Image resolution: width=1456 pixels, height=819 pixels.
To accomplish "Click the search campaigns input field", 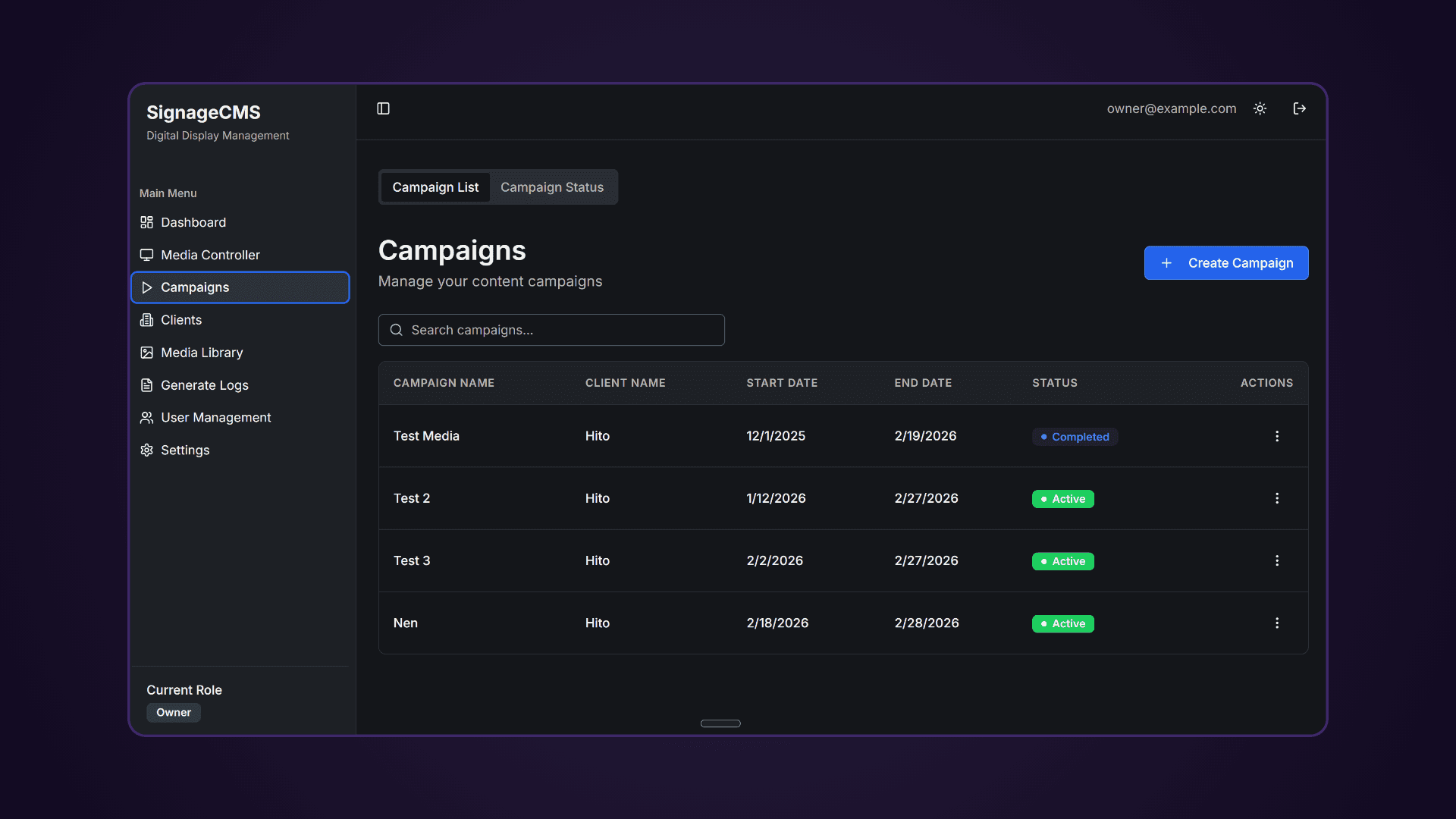I will 551,330.
